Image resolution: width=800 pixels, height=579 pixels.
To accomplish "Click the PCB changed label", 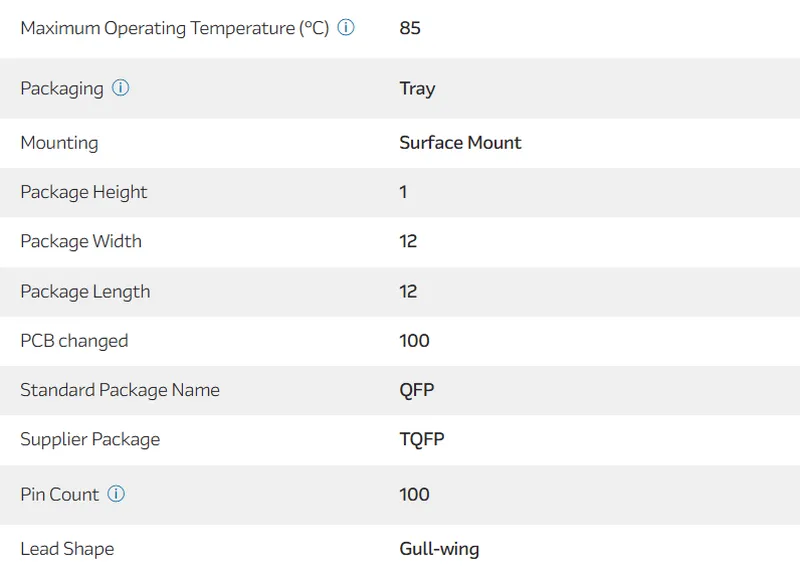I will pos(74,341).
